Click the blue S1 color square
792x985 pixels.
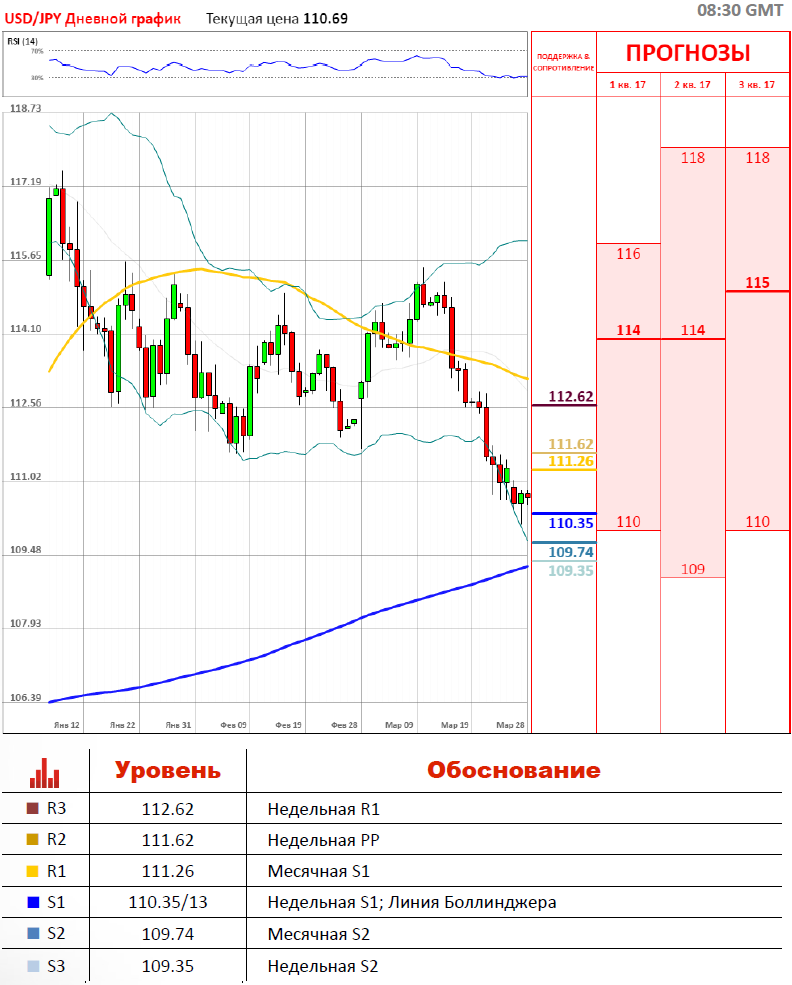pyautogui.click(x=32, y=903)
